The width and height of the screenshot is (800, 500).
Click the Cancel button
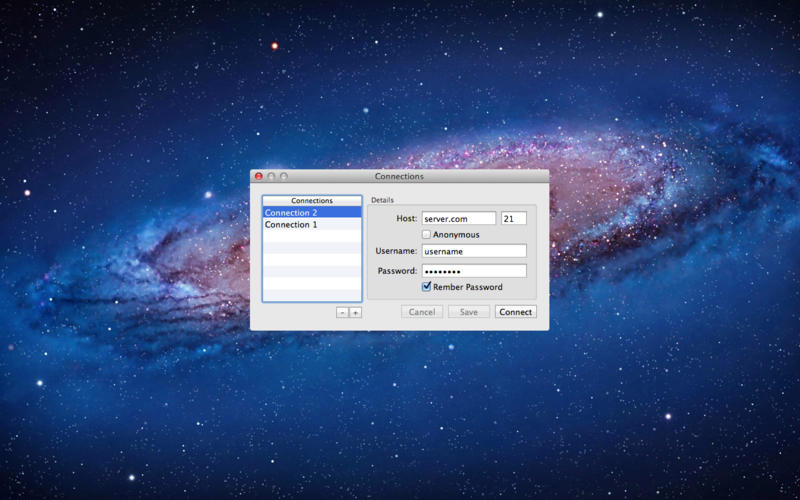[422, 312]
